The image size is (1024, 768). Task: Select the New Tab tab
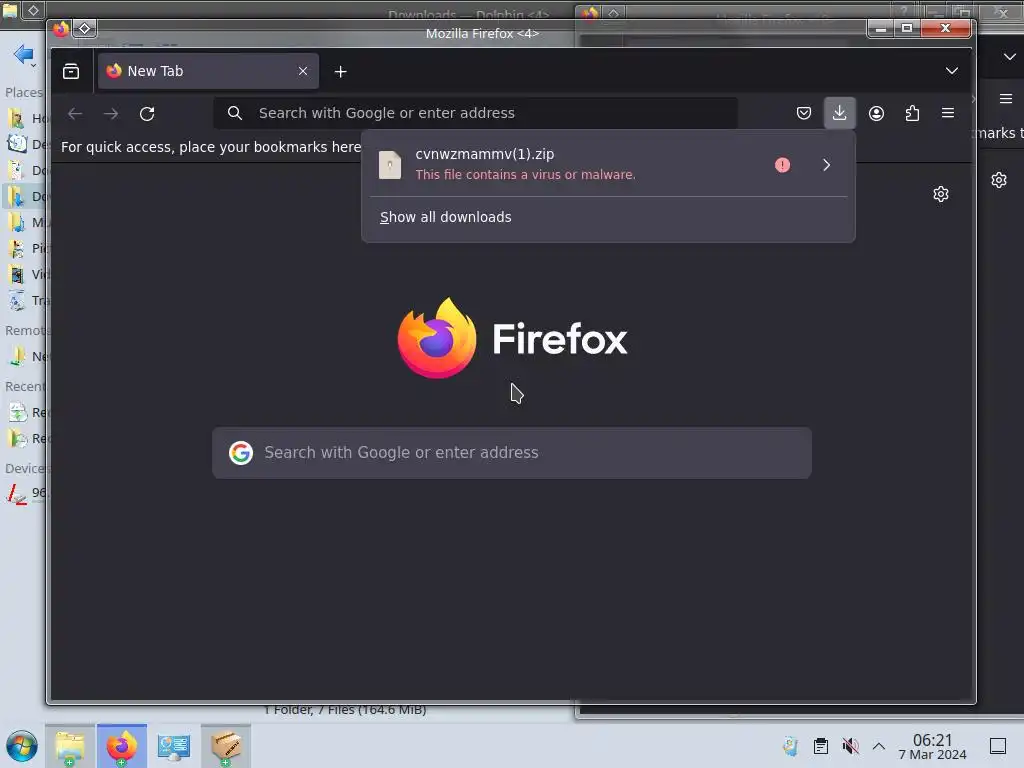point(208,71)
